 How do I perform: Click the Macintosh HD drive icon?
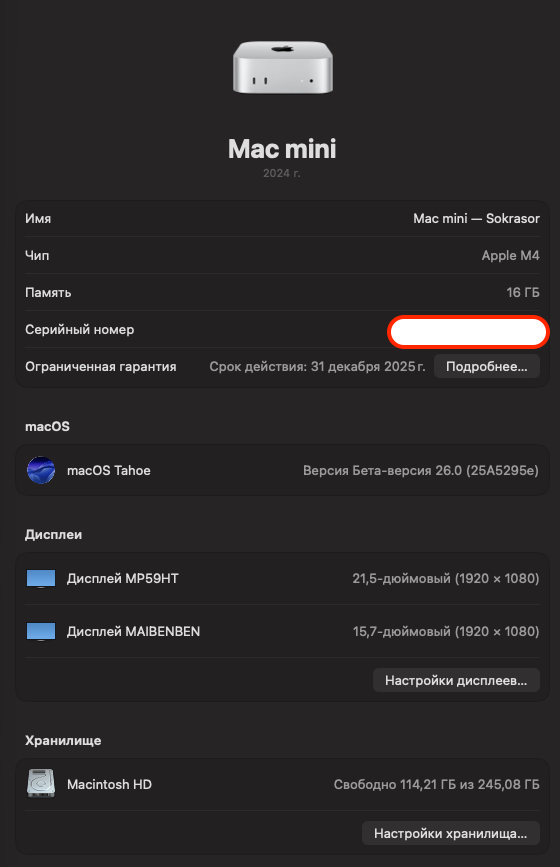coord(41,784)
